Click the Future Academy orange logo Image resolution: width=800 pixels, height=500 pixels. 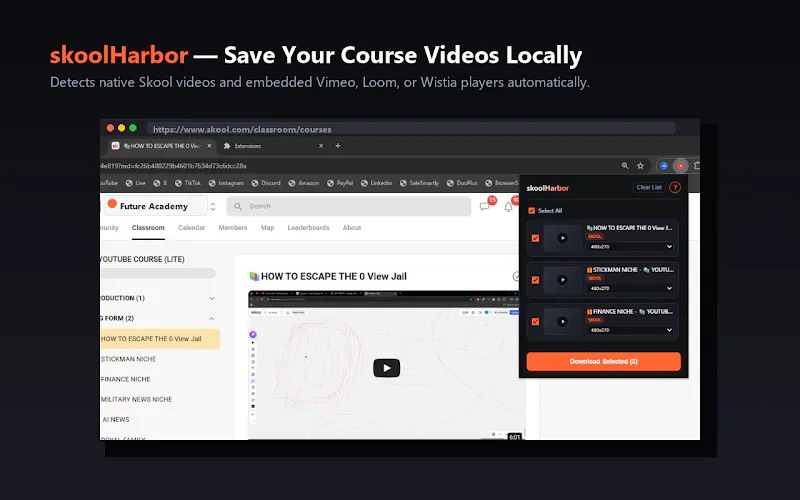[112, 203]
